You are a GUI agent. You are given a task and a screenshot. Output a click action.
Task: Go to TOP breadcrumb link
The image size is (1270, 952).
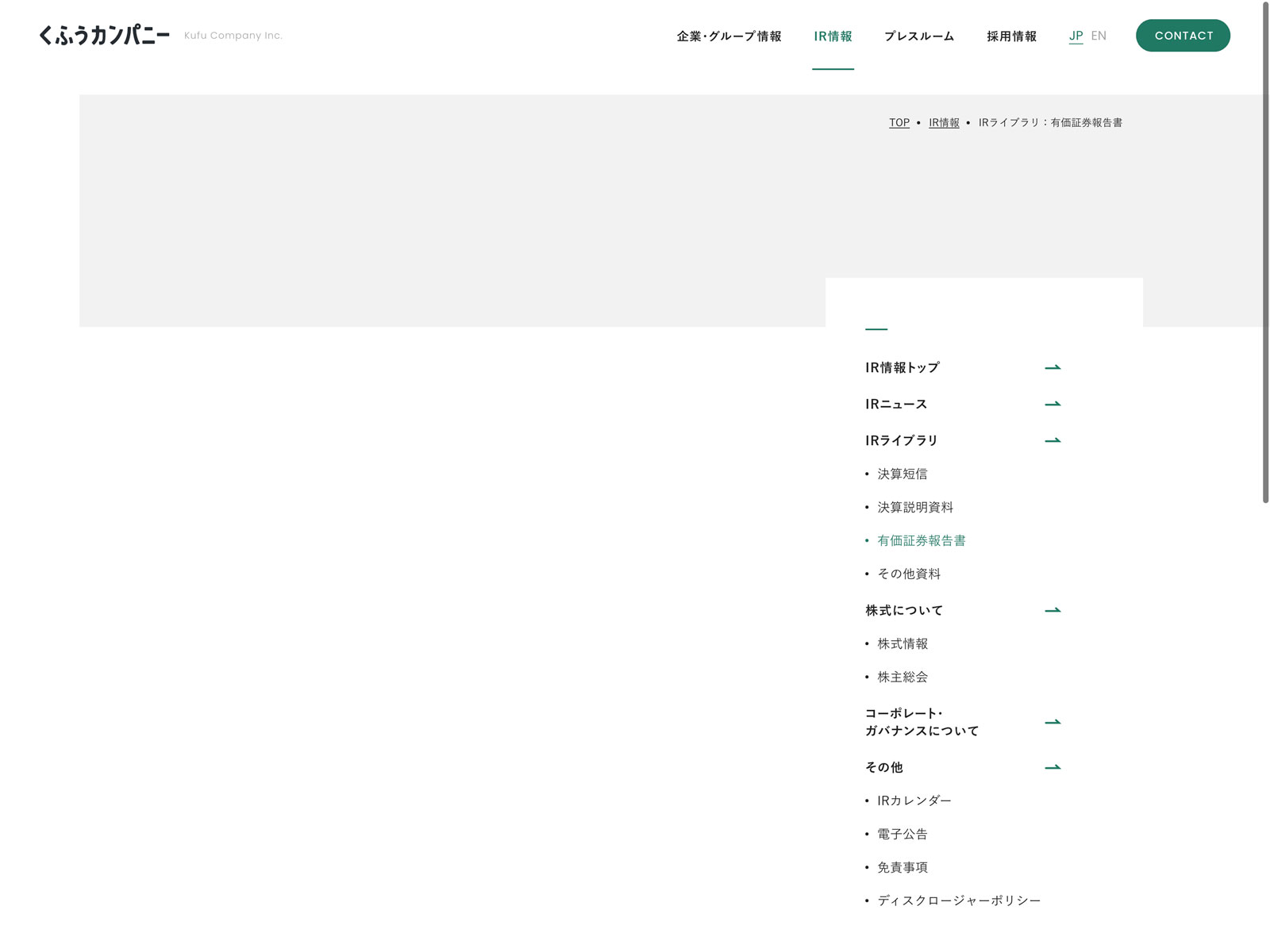point(899,123)
